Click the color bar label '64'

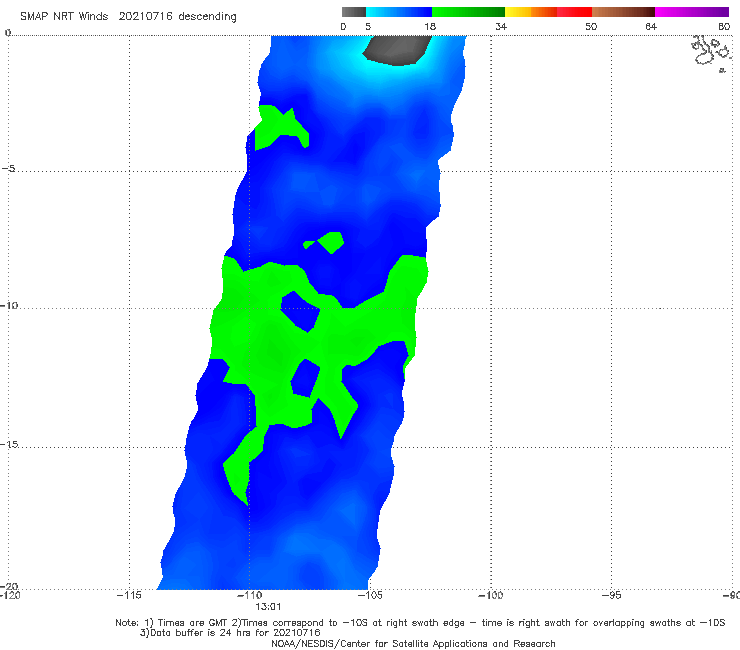point(651,26)
